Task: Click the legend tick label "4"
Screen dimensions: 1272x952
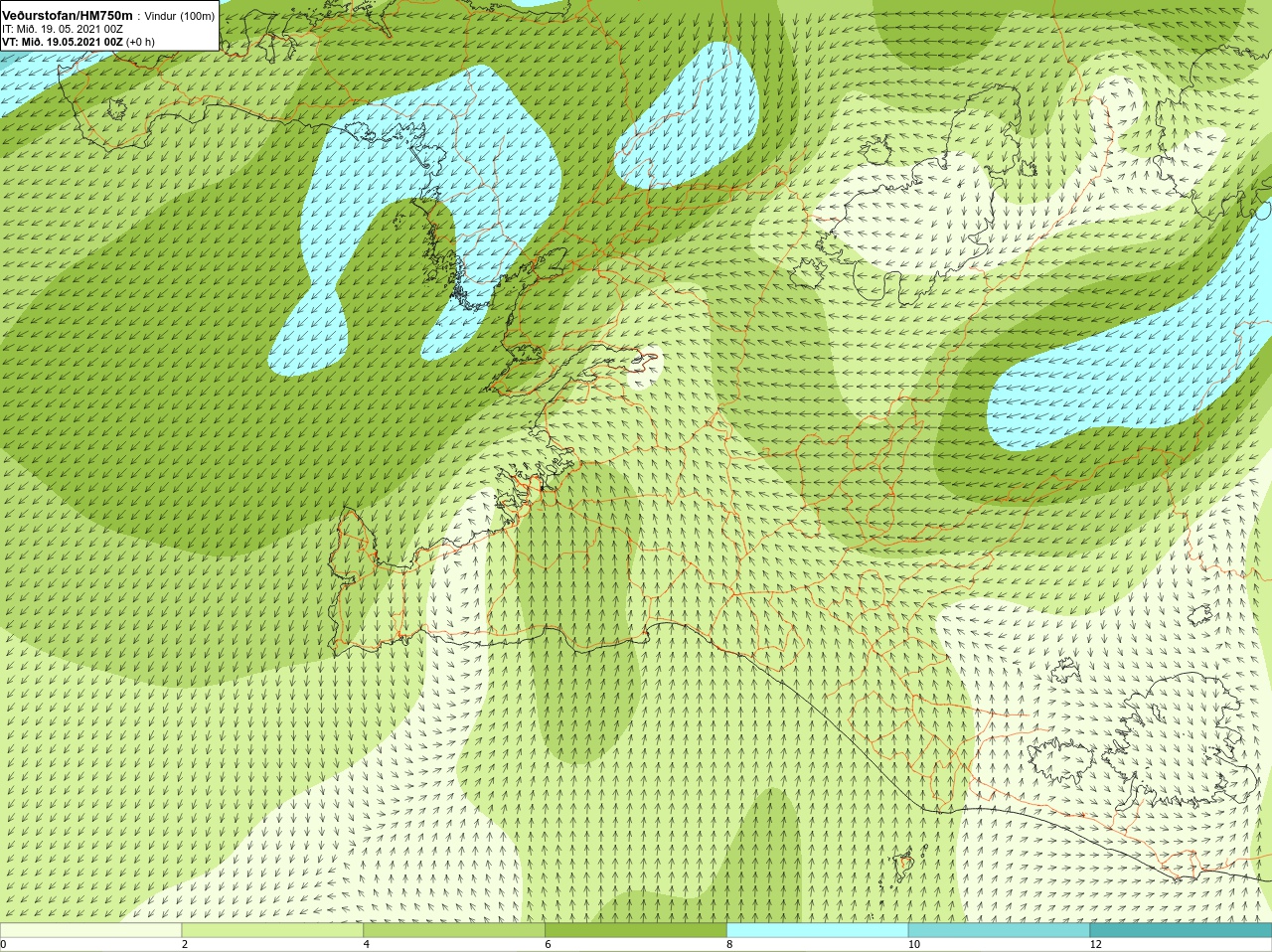Action: tap(367, 944)
